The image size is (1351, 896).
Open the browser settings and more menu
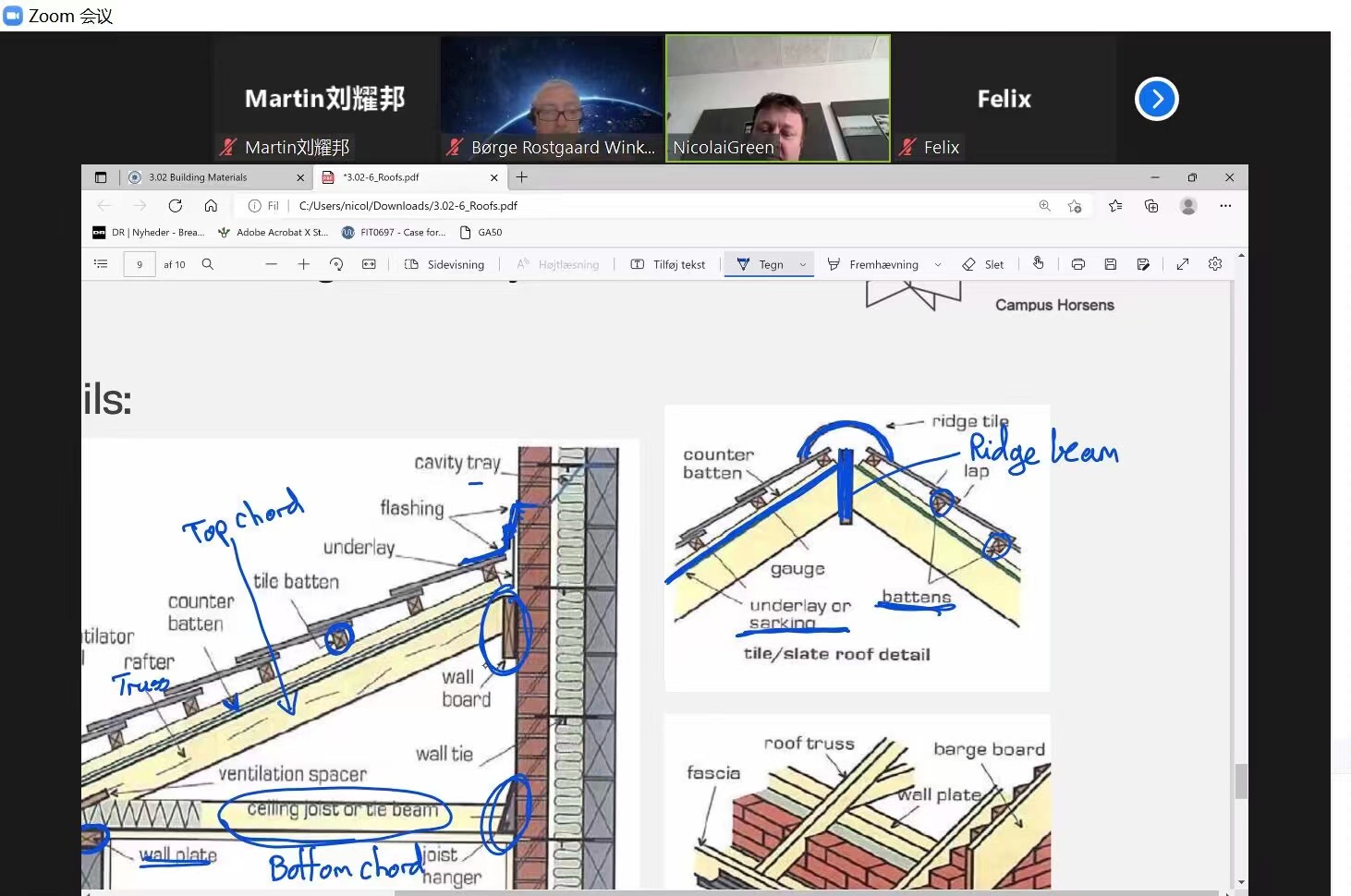(1225, 205)
